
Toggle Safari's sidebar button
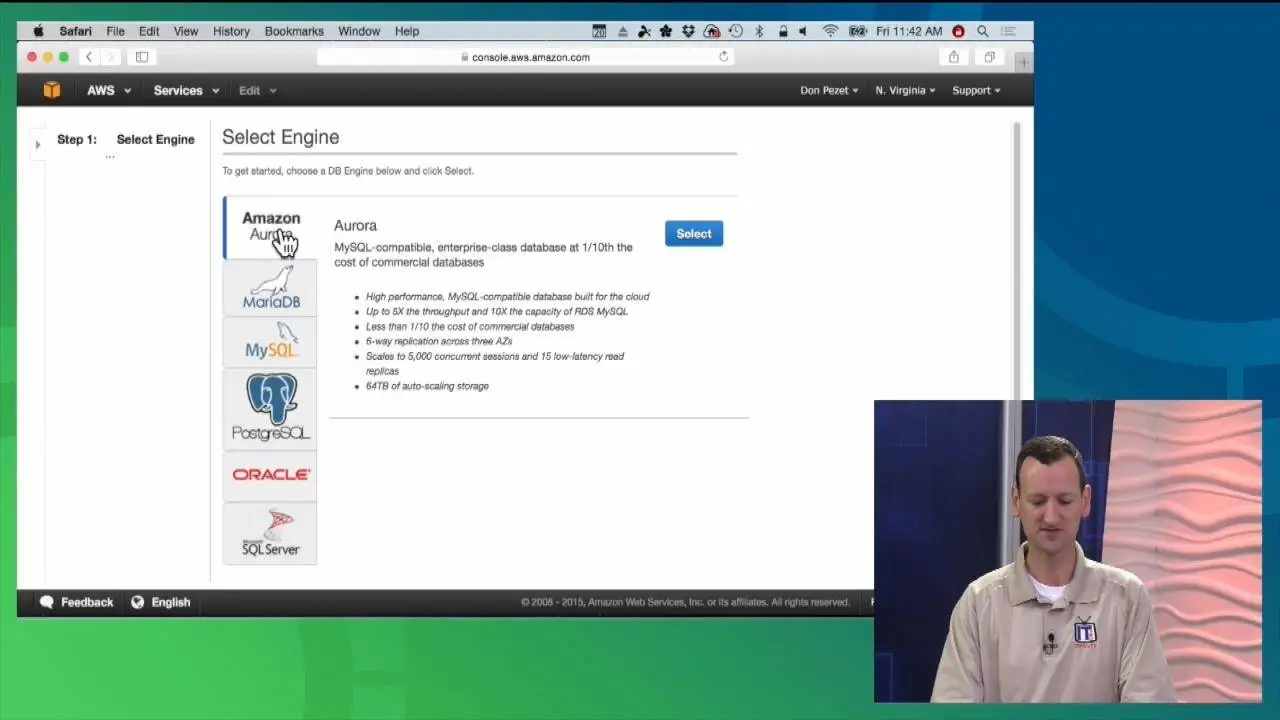click(x=142, y=57)
